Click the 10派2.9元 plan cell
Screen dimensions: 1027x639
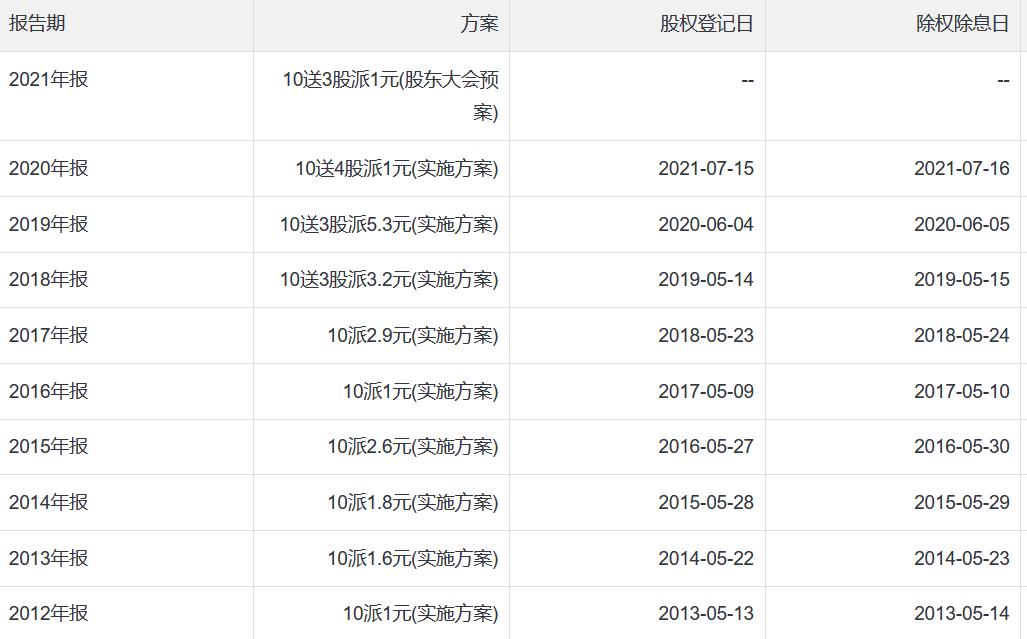tap(412, 335)
